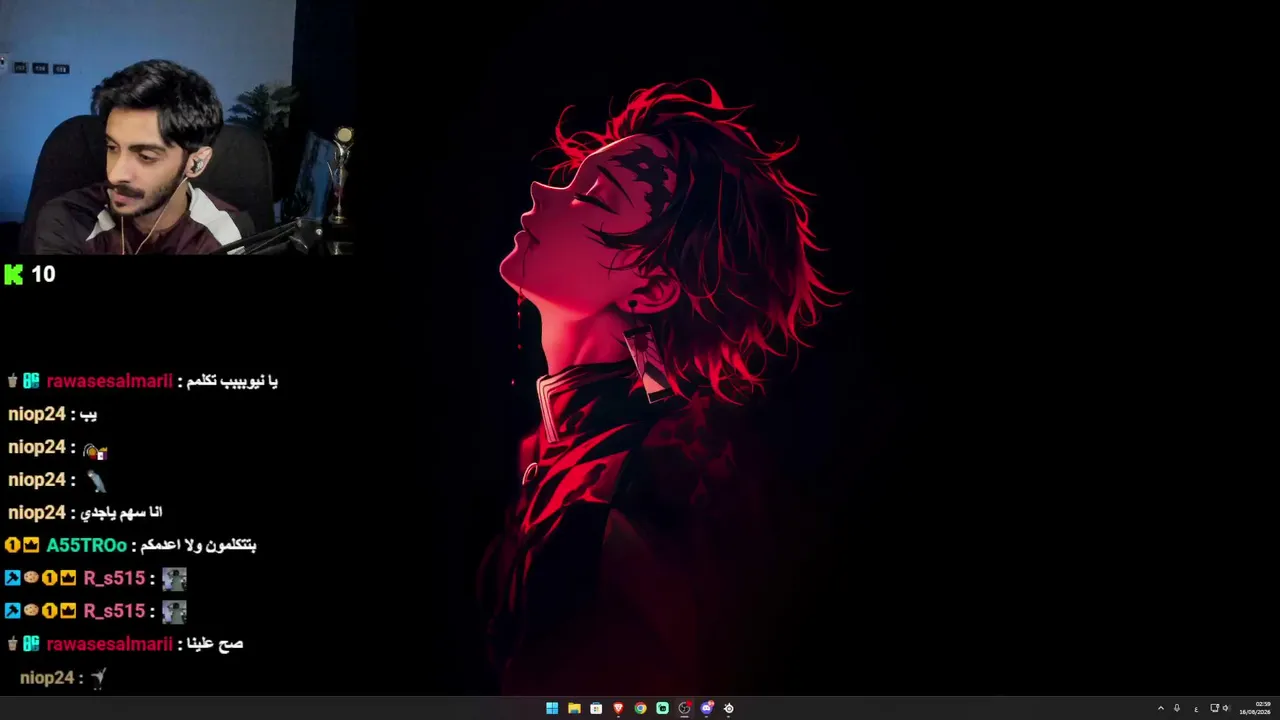Click the niop24 message reading "يب"
Screen dimensions: 1280x720
point(89,414)
